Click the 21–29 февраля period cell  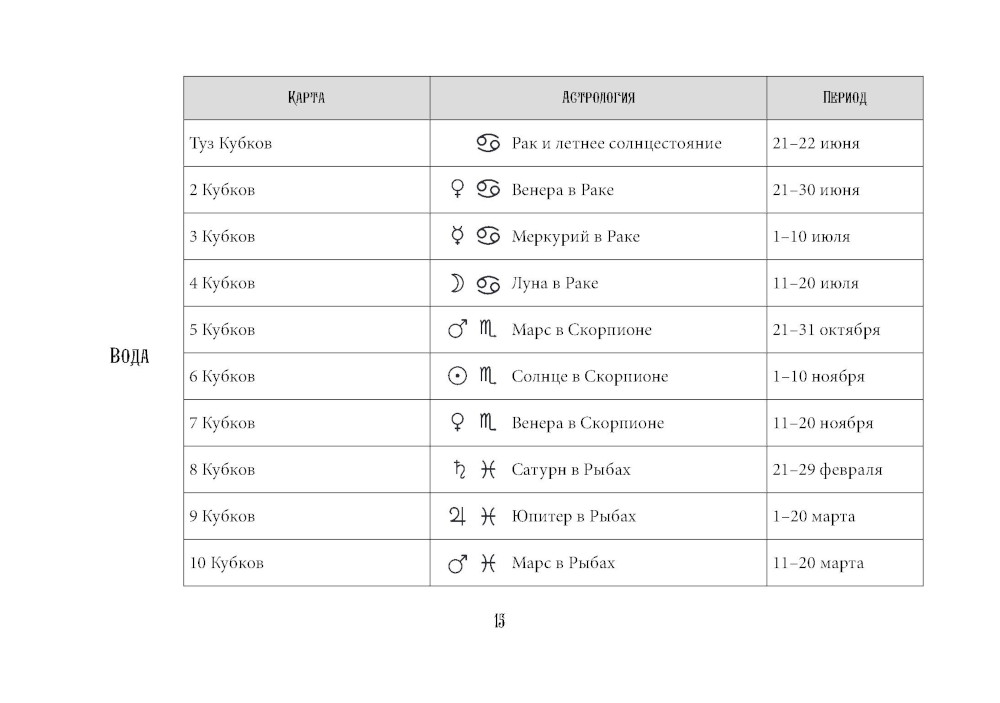827,470
